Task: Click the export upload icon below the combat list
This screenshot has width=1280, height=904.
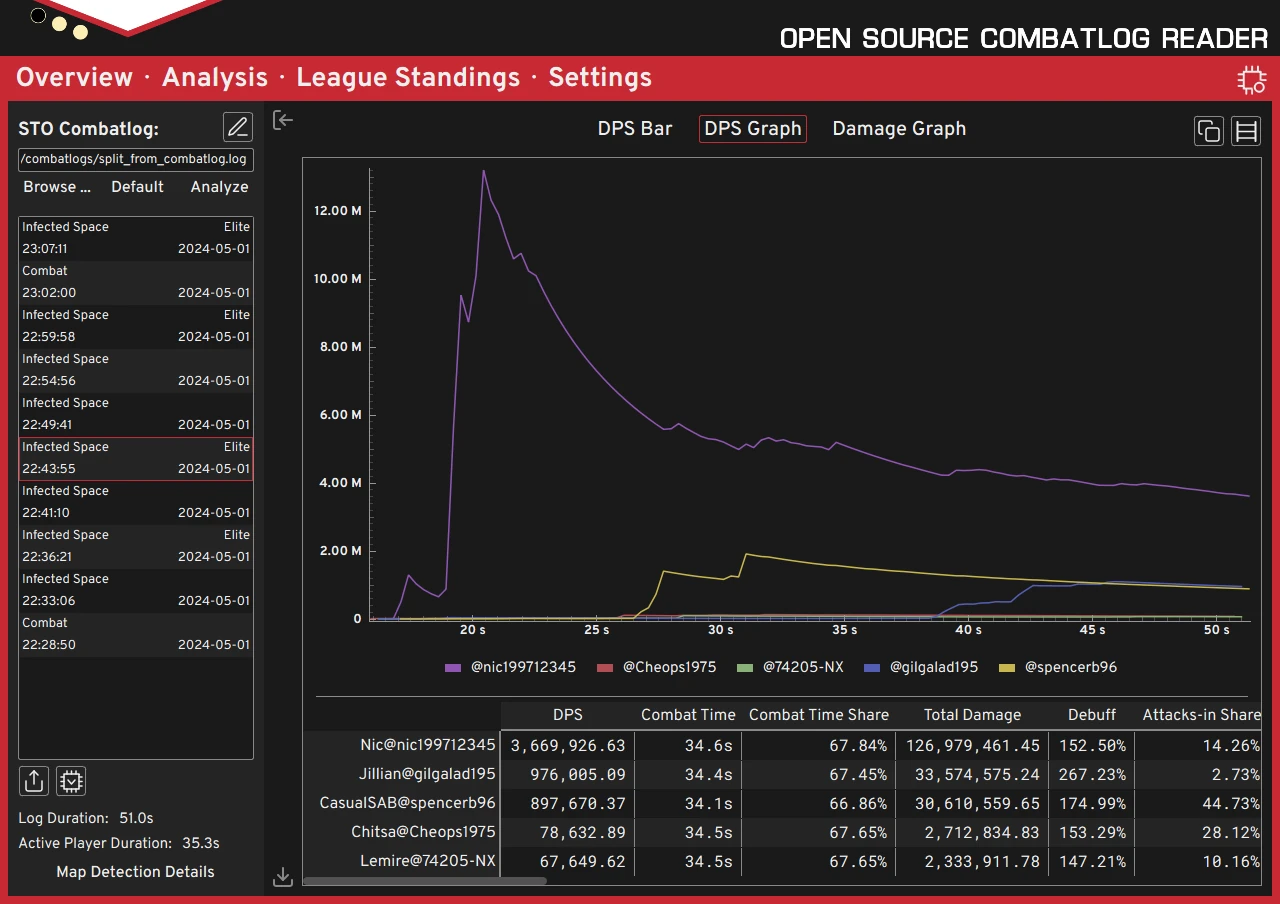Action: [x=33, y=780]
